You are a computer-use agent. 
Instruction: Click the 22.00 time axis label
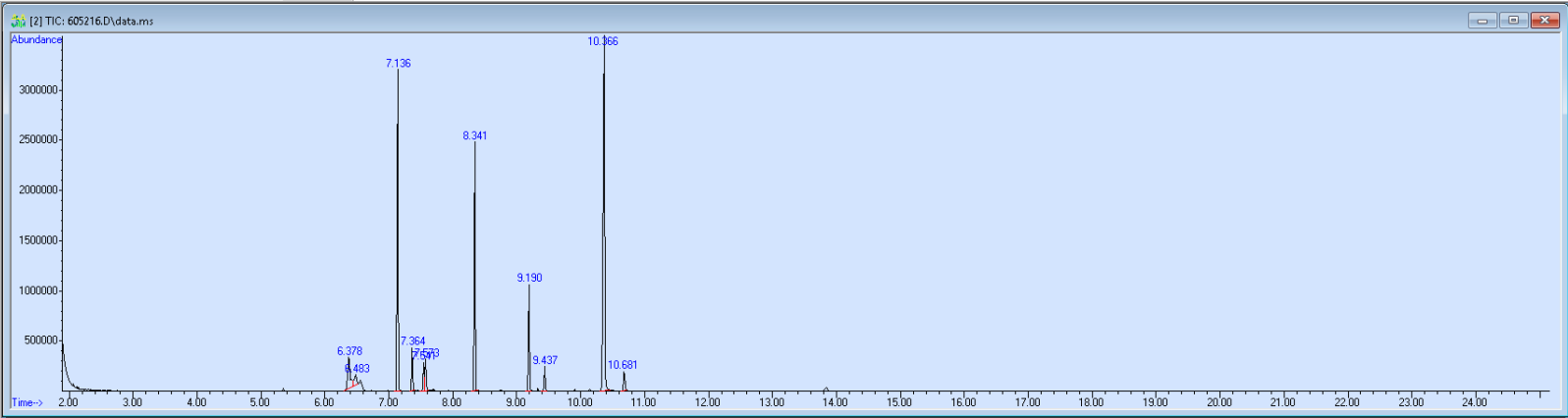[1346, 402]
